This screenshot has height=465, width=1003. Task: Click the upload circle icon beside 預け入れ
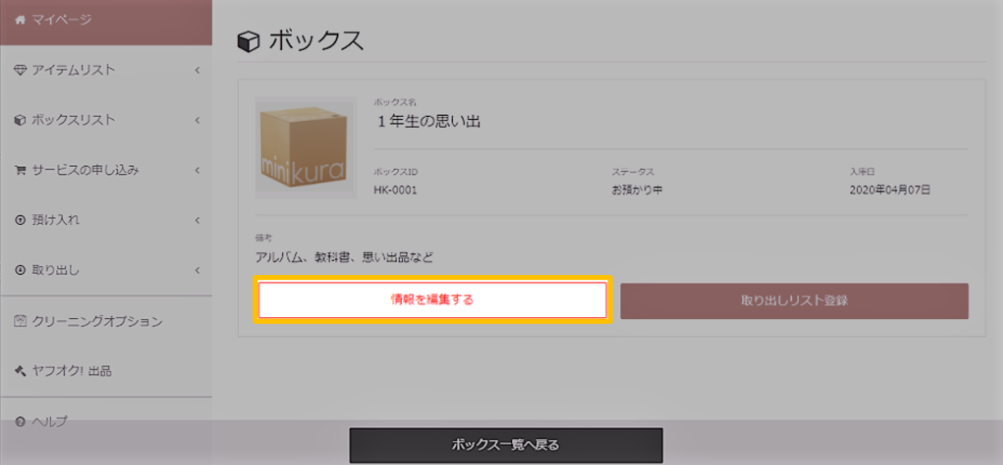[20, 220]
